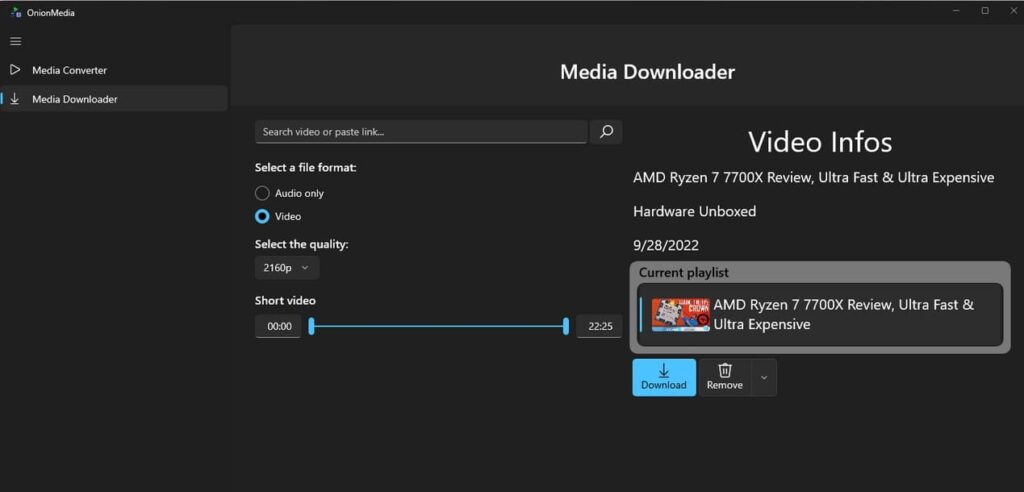This screenshot has width=1024, height=492.
Task: Click the left handle of trim slider
Action: (311, 326)
